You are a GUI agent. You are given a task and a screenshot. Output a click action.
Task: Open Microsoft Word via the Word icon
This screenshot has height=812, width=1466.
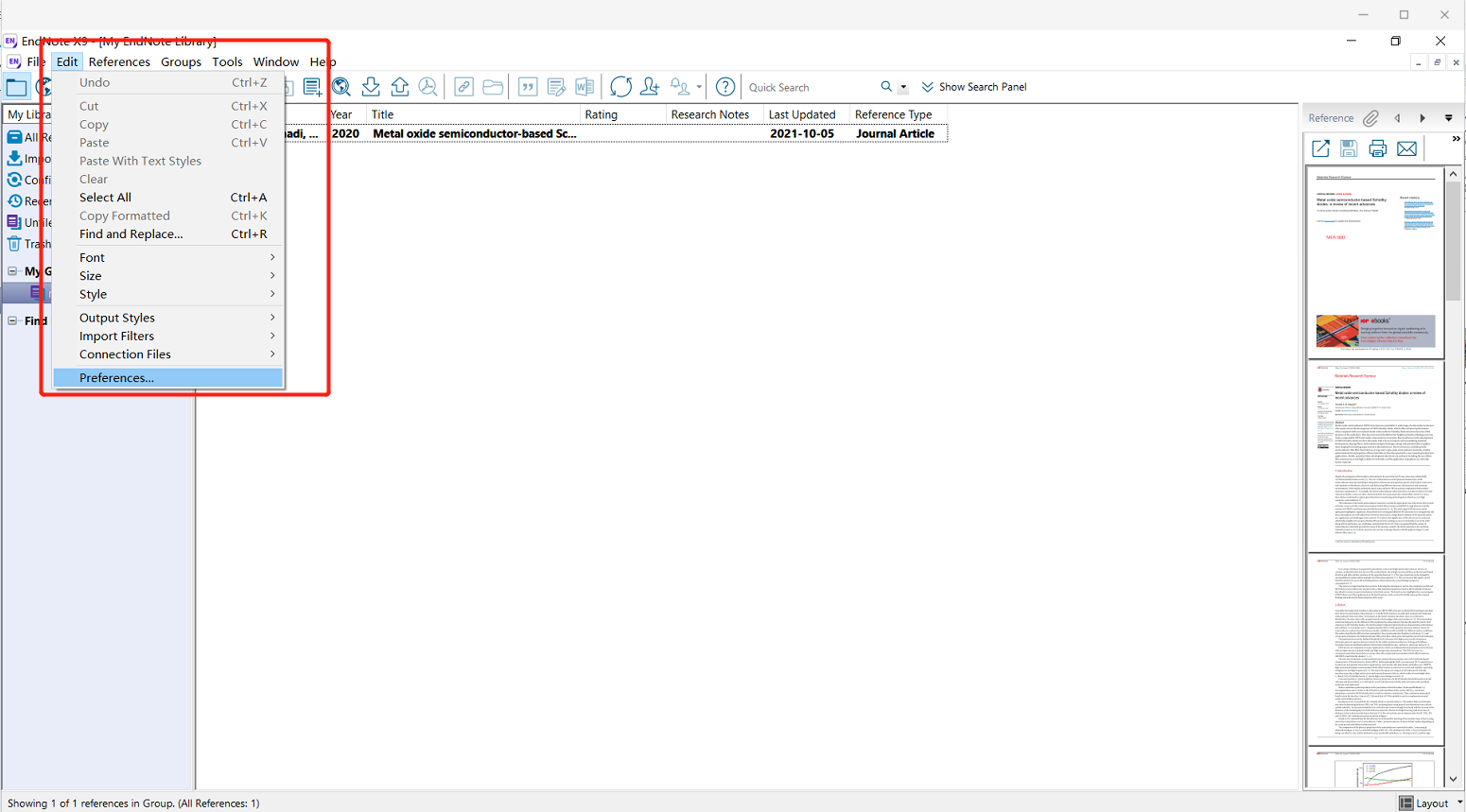tap(585, 86)
